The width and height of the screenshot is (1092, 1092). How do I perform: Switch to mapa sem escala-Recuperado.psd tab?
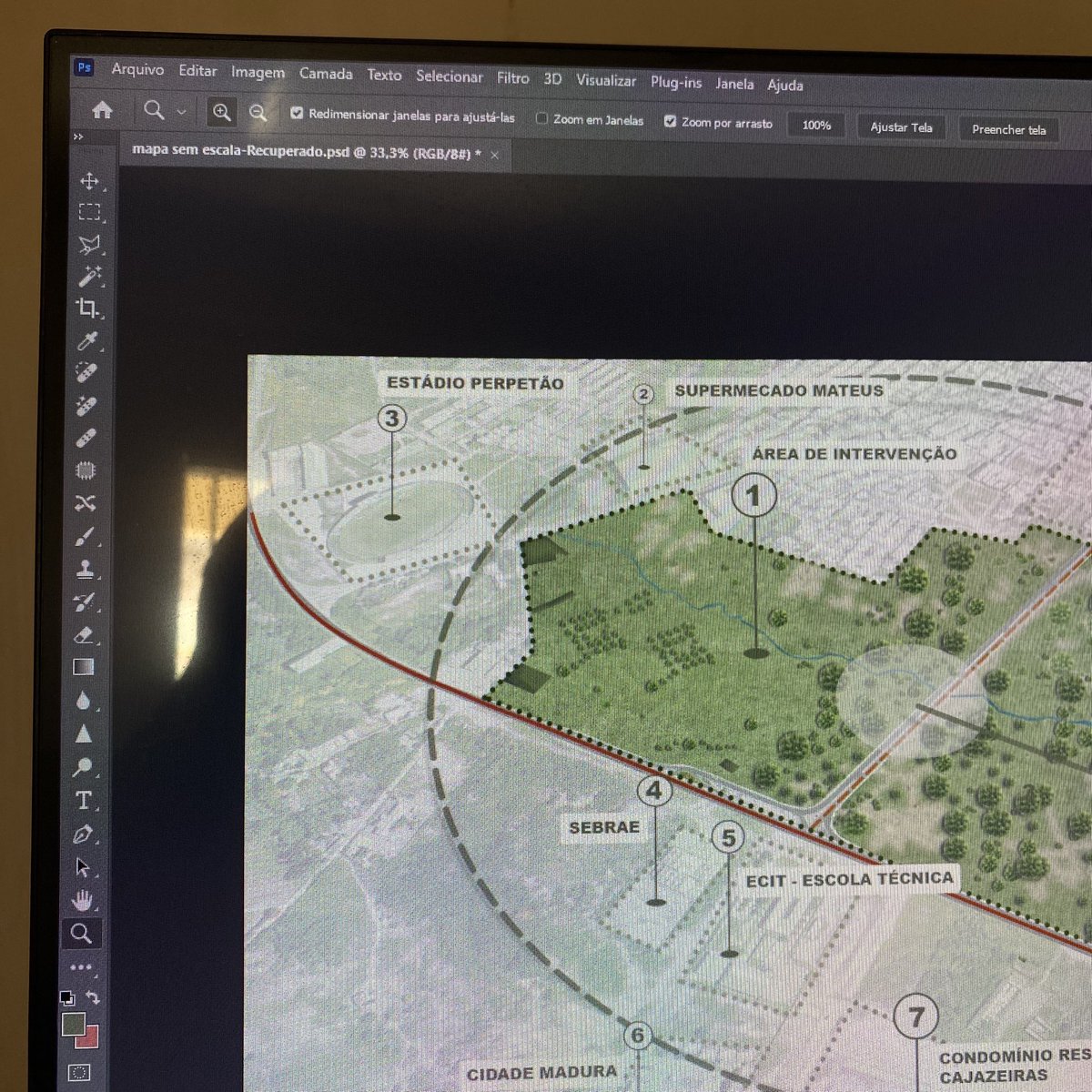[x=307, y=152]
